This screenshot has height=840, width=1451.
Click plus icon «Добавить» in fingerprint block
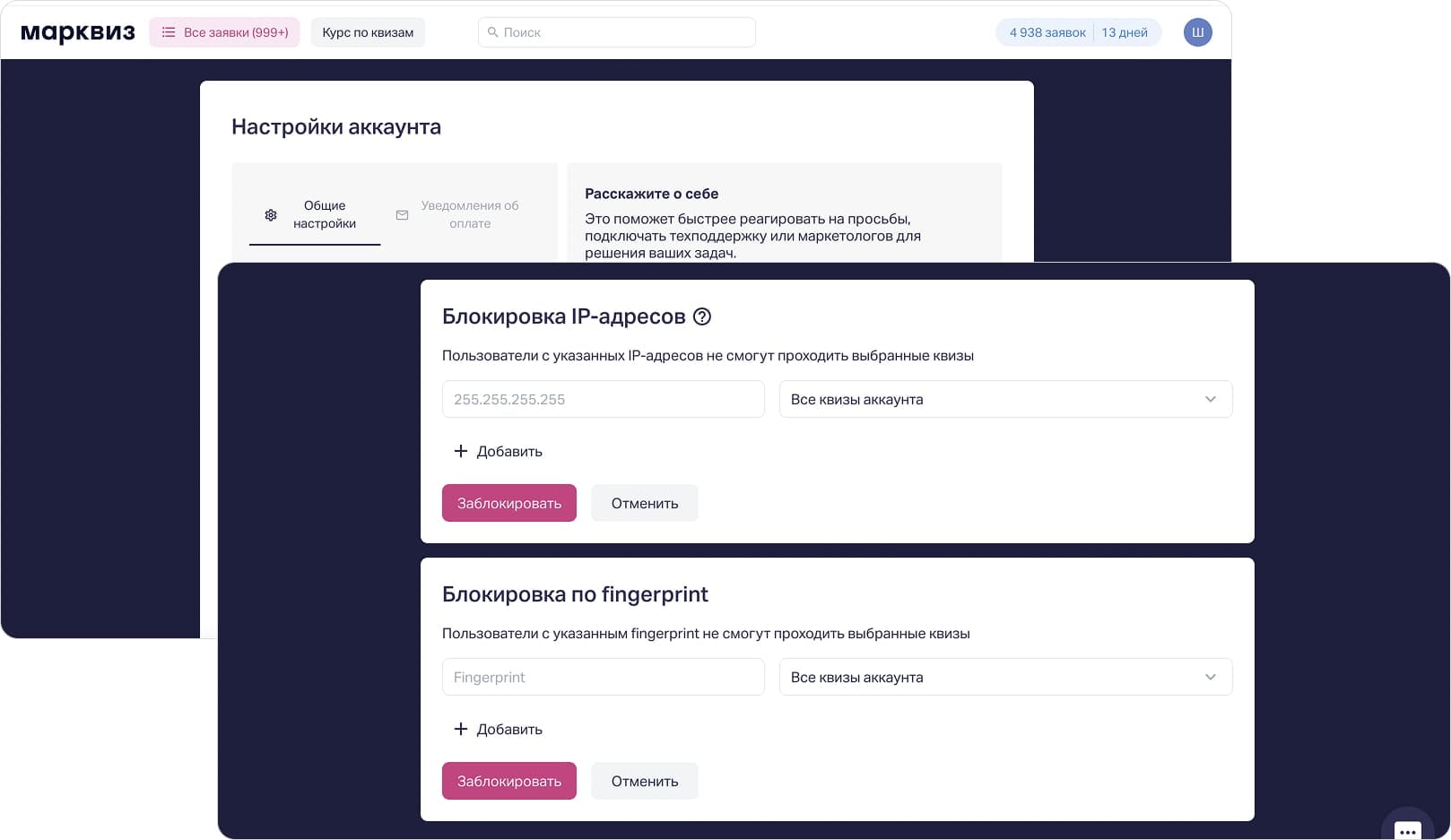point(461,729)
